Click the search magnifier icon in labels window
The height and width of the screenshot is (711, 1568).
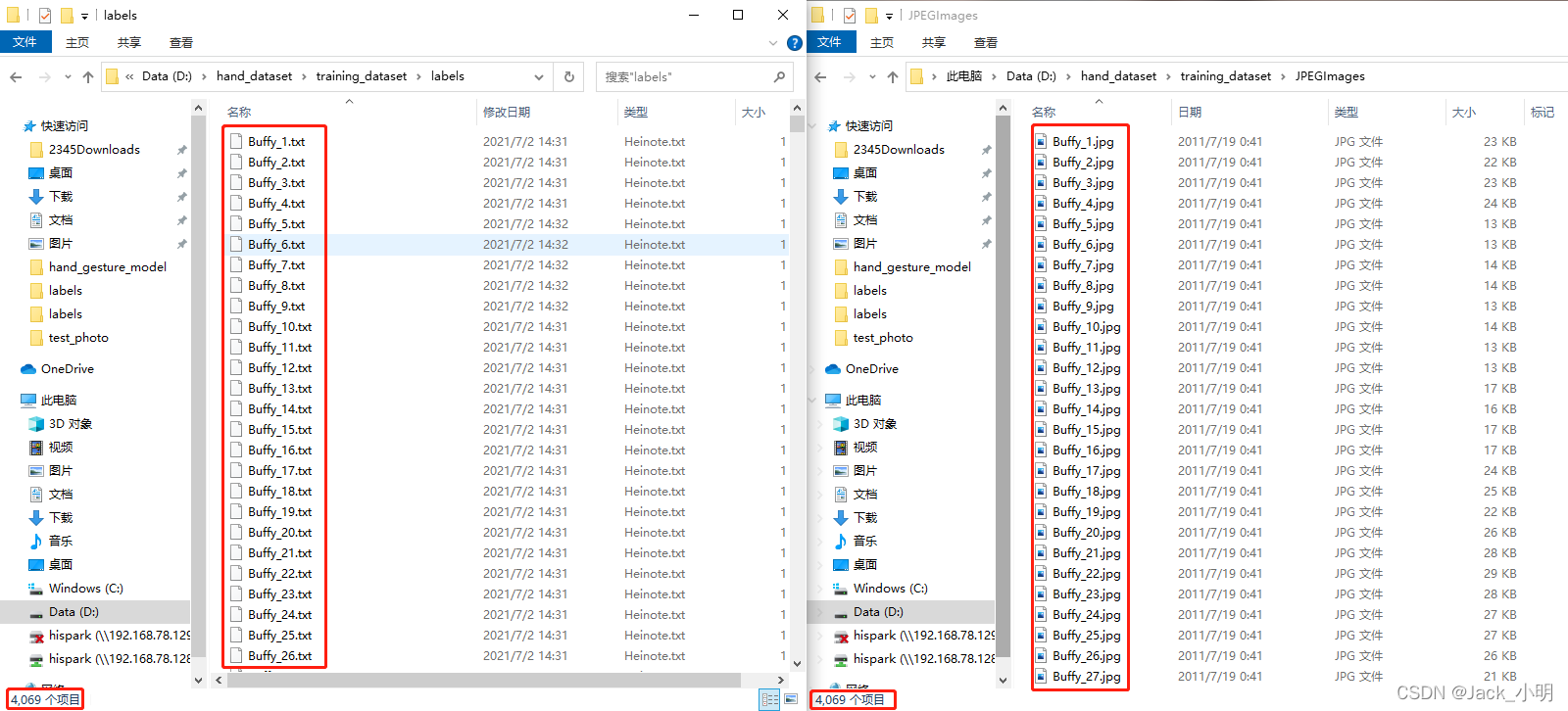(779, 76)
